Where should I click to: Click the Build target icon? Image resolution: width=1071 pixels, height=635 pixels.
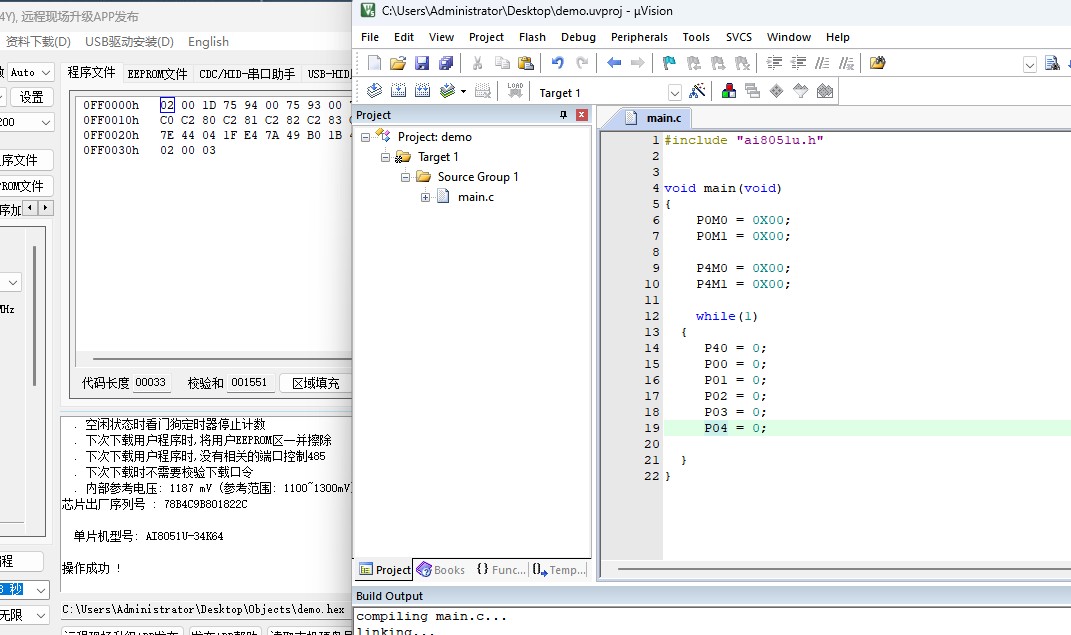point(398,91)
